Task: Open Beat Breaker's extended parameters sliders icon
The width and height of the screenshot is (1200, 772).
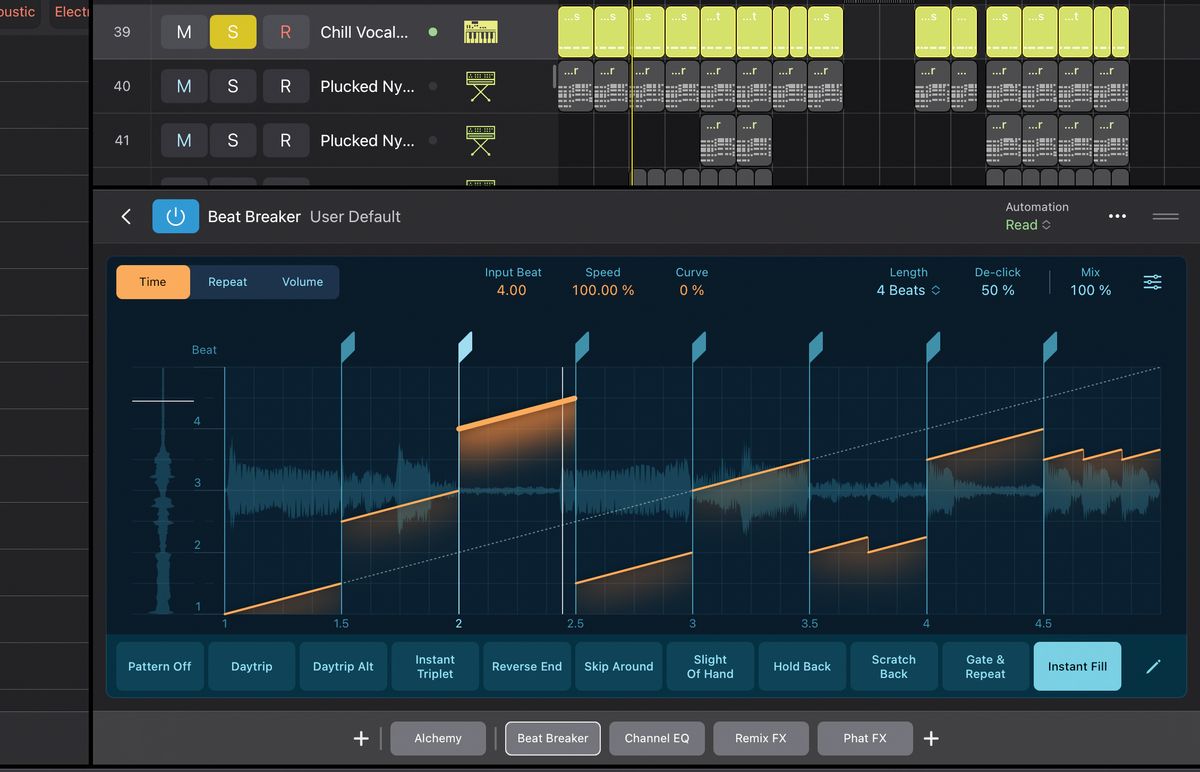Action: click(x=1152, y=282)
